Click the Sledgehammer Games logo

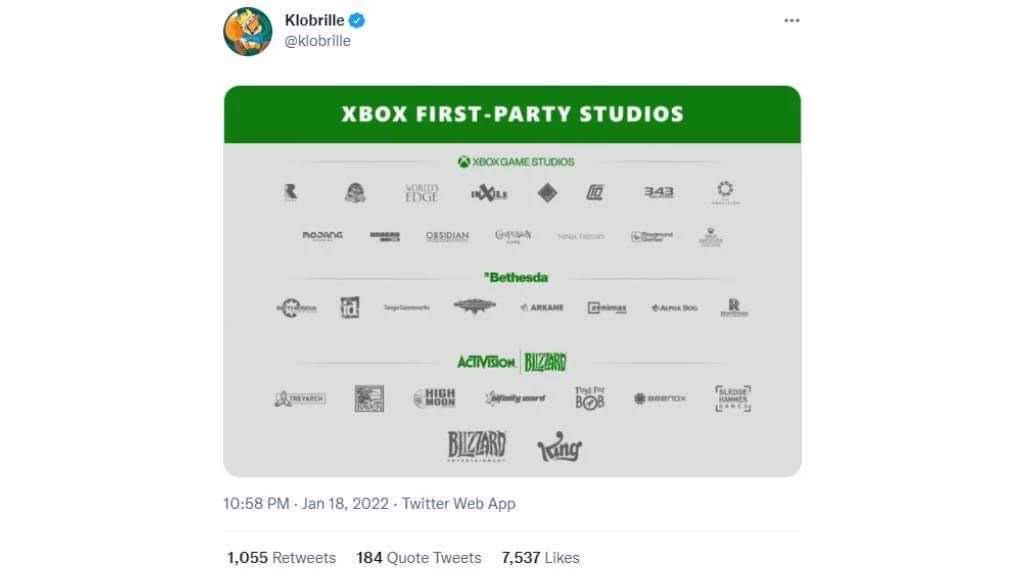(x=733, y=398)
